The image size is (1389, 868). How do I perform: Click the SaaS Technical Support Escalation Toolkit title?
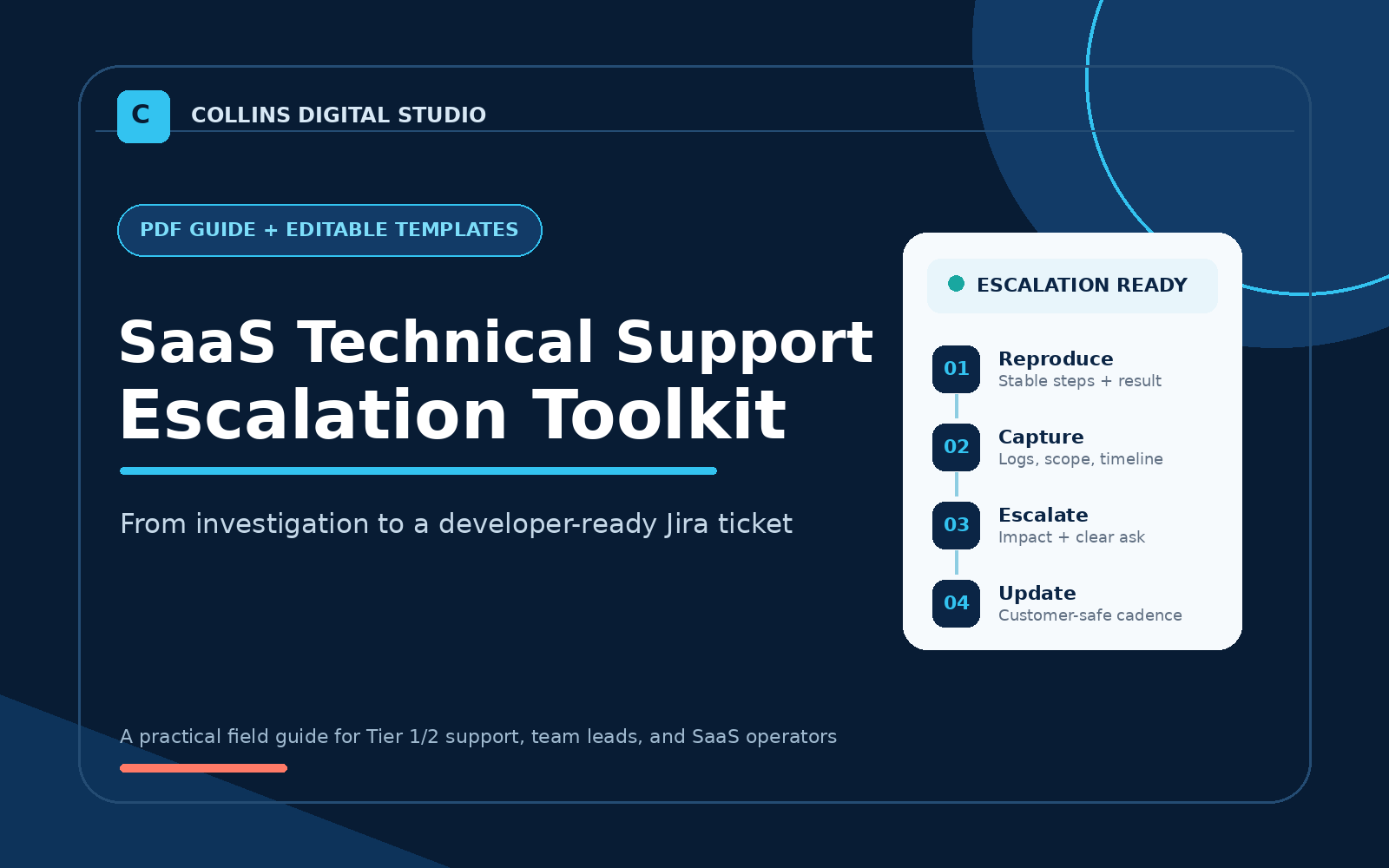click(496, 378)
